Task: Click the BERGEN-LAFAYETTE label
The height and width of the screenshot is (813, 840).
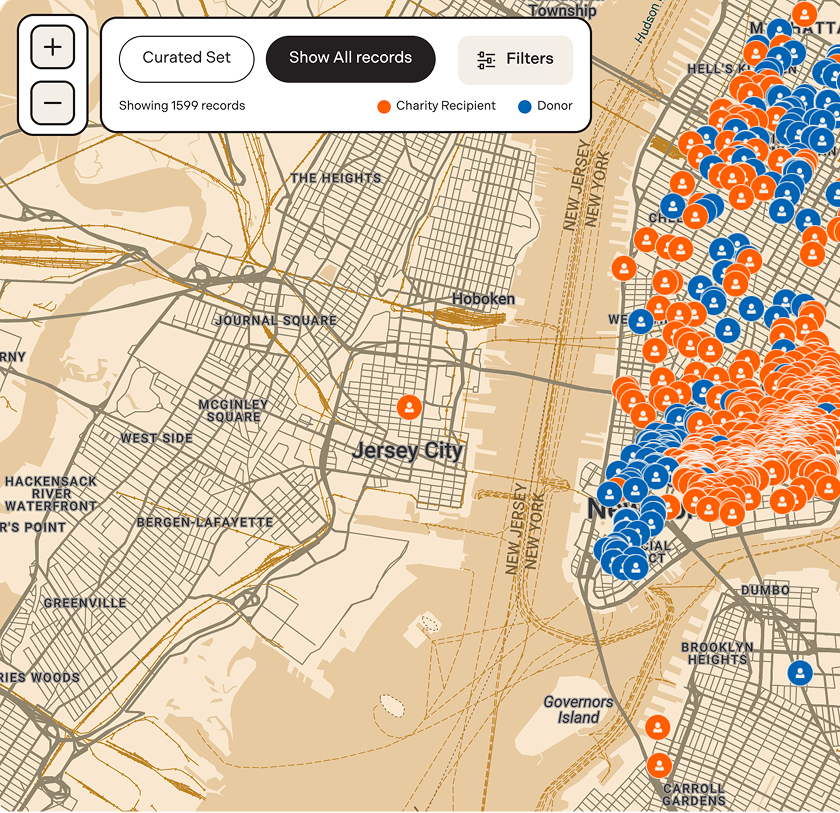Action: tap(205, 522)
